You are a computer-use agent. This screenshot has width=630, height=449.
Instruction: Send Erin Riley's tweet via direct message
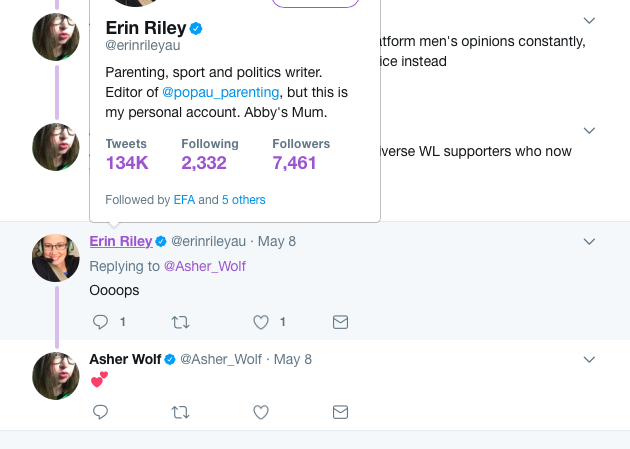[x=340, y=322]
